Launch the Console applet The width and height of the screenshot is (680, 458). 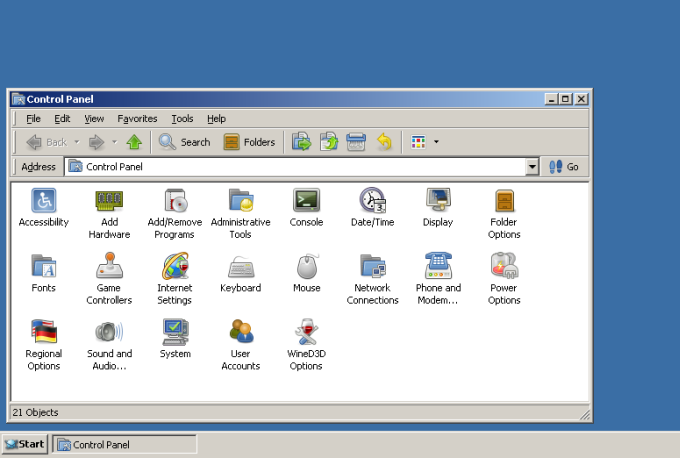[x=306, y=207]
